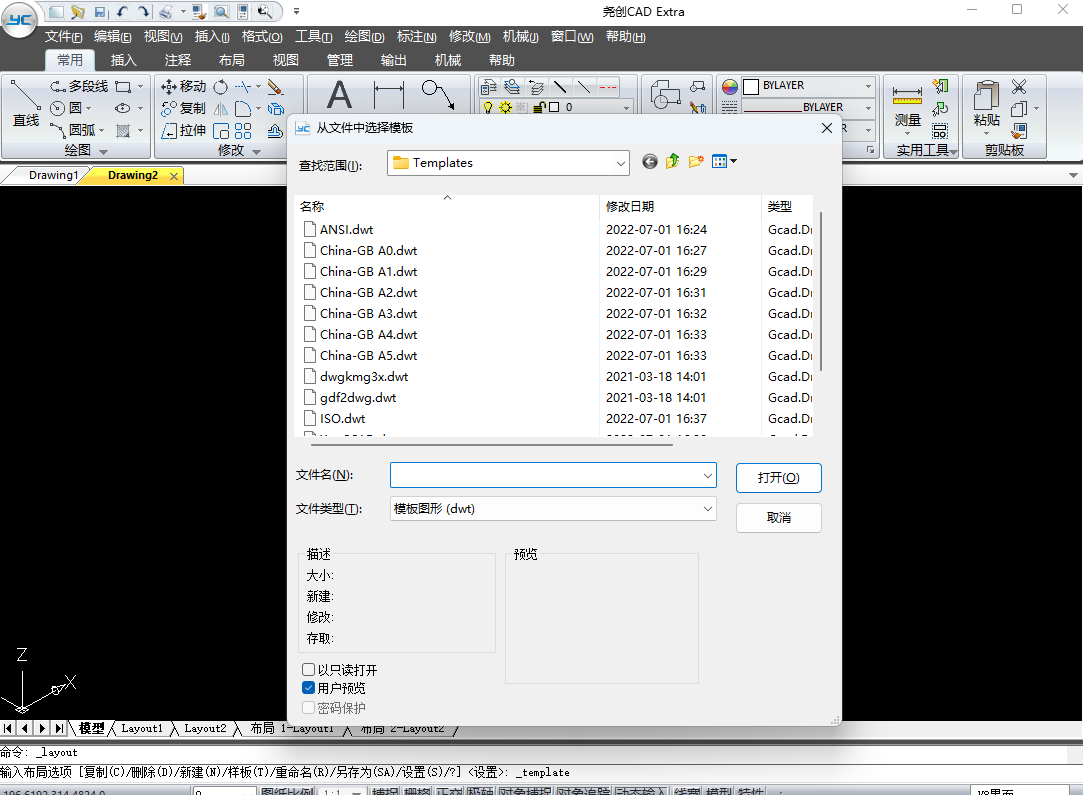The width and height of the screenshot is (1083, 795).
Task: Click the Open folder icon in quick access toolbar
Action: [77, 12]
